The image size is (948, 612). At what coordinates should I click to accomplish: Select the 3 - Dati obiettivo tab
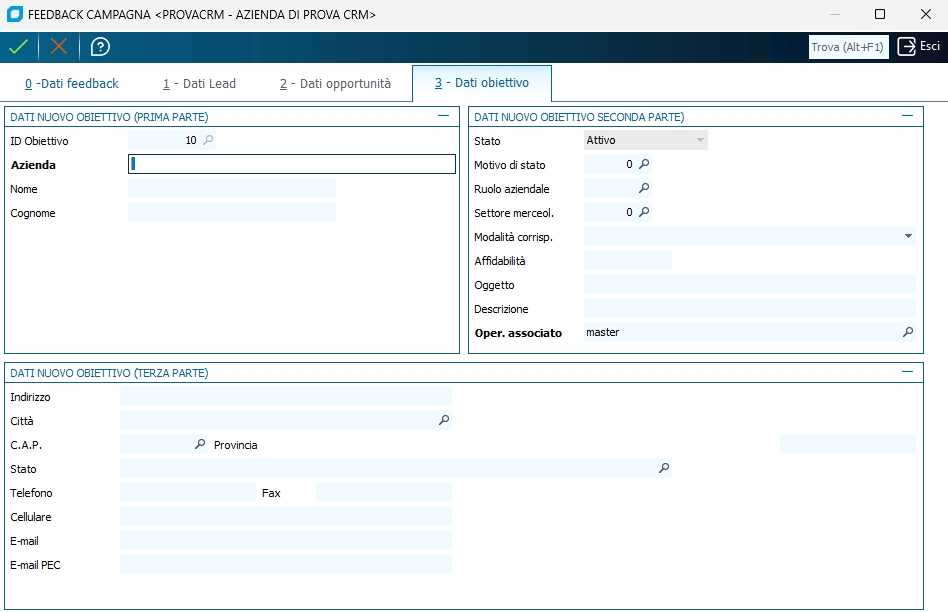point(482,83)
